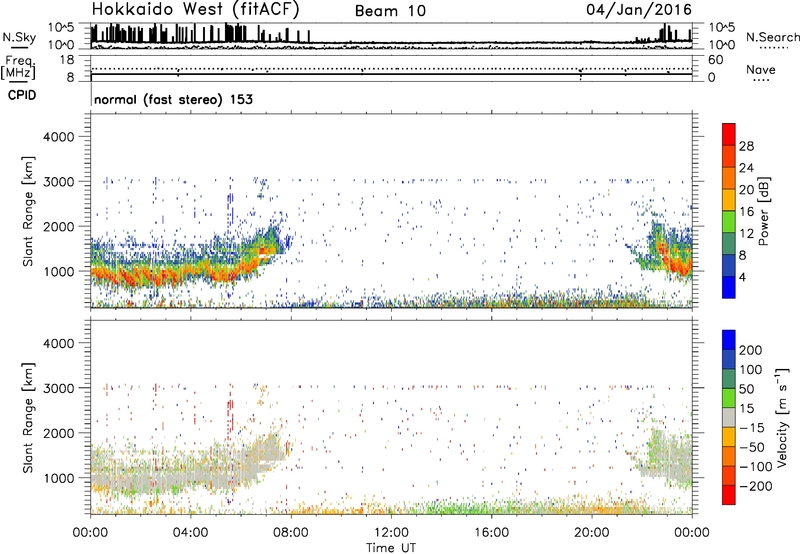Screen dimensions: 800x554
Task: Pick the blue top segment of velocity colorbar
Action: (x=729, y=340)
